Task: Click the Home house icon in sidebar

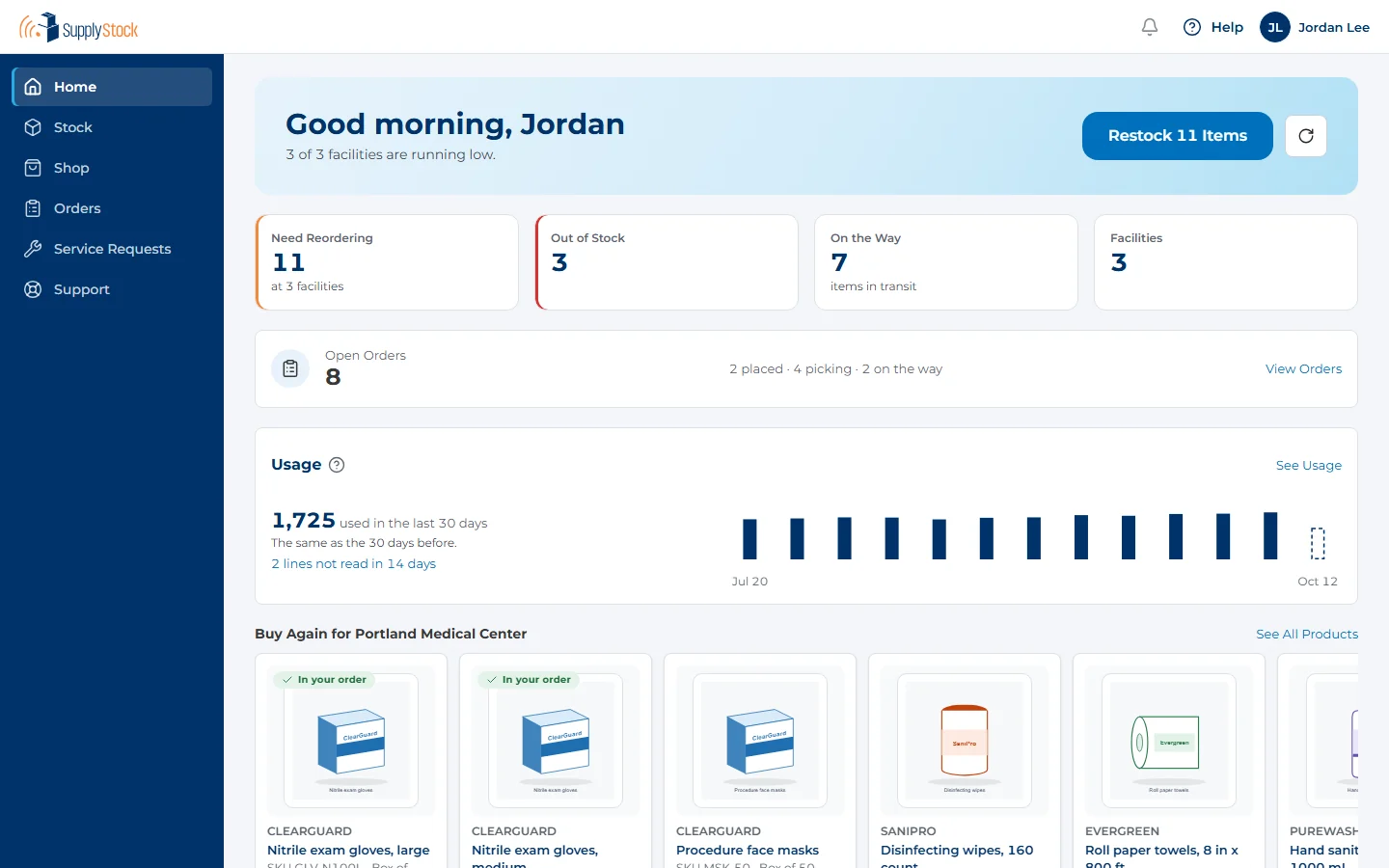Action: tap(33, 87)
